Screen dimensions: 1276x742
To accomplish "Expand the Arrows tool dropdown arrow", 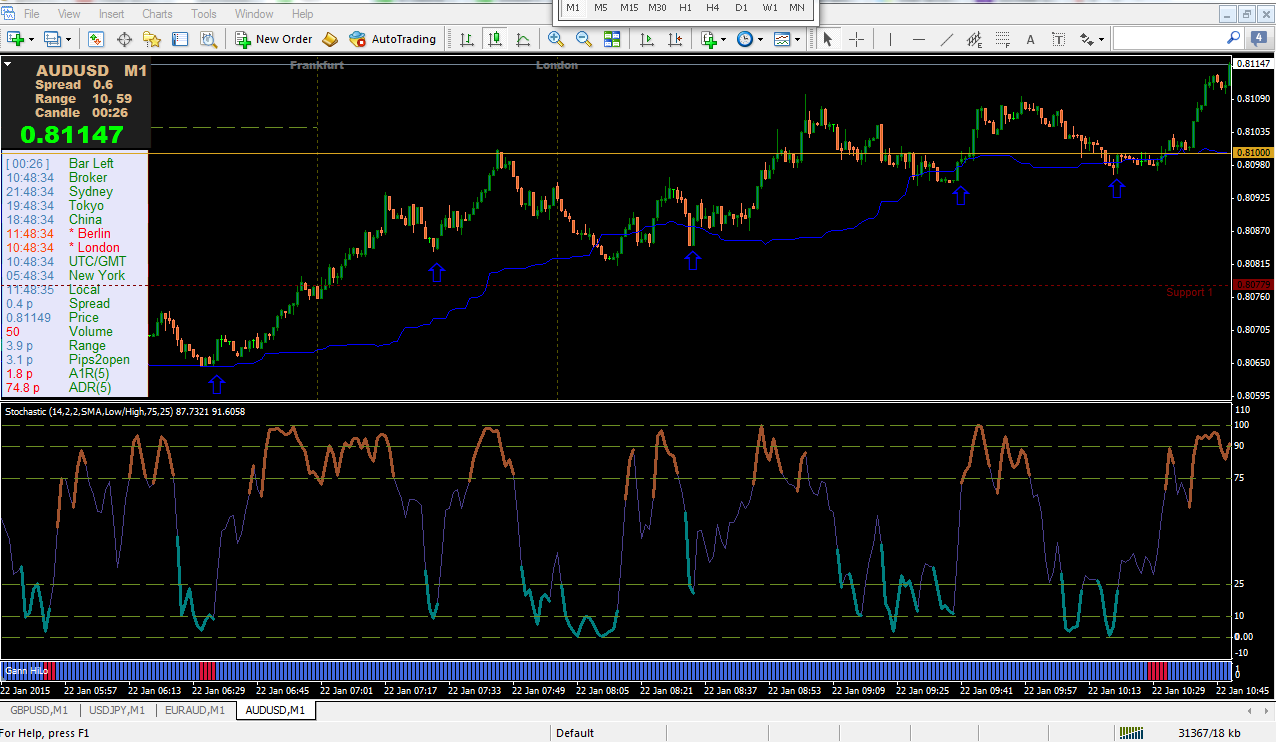I will tap(1102, 39).
